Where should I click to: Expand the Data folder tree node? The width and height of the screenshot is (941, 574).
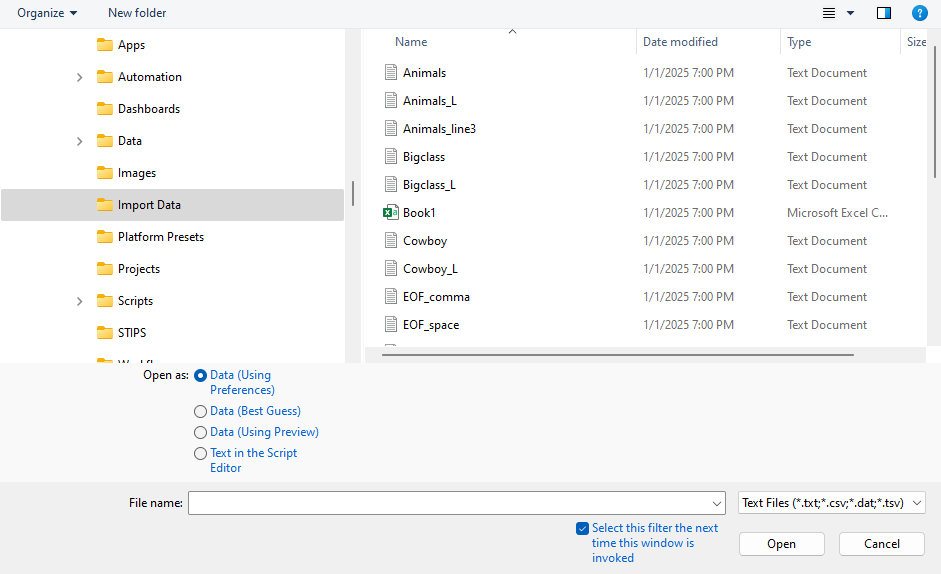tap(79, 141)
